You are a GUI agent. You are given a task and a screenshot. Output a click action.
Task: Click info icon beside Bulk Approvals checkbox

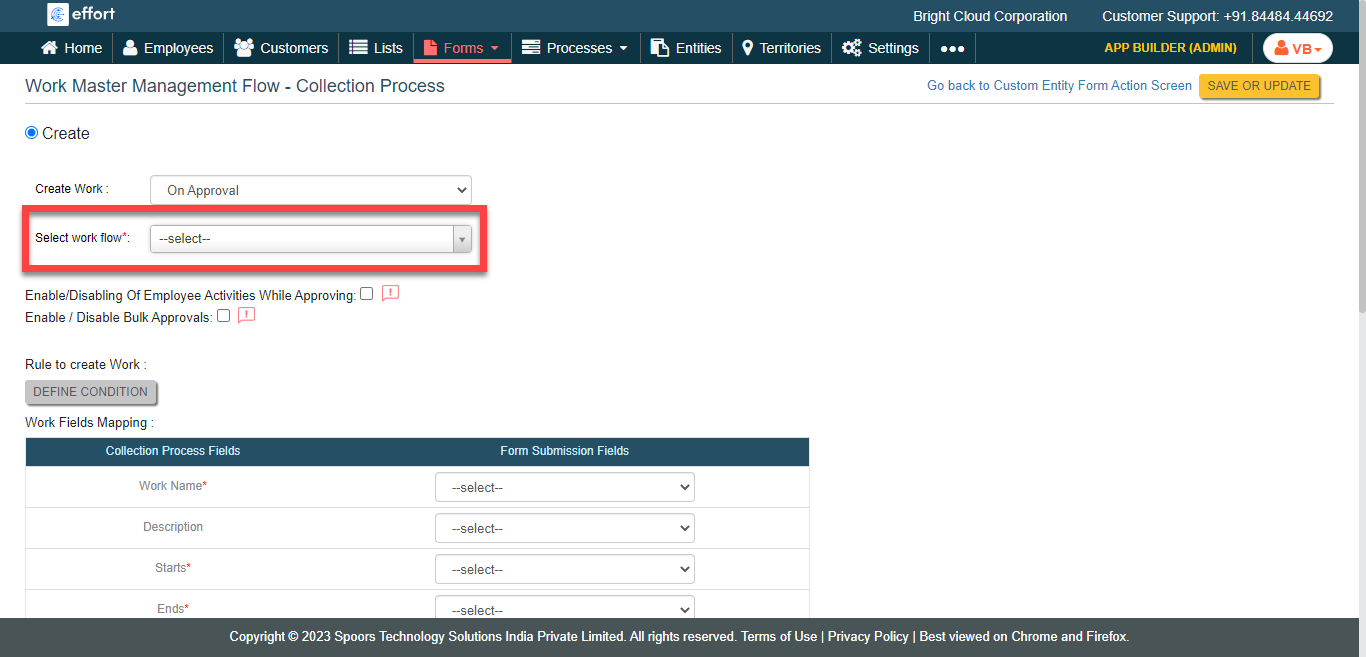click(x=246, y=316)
